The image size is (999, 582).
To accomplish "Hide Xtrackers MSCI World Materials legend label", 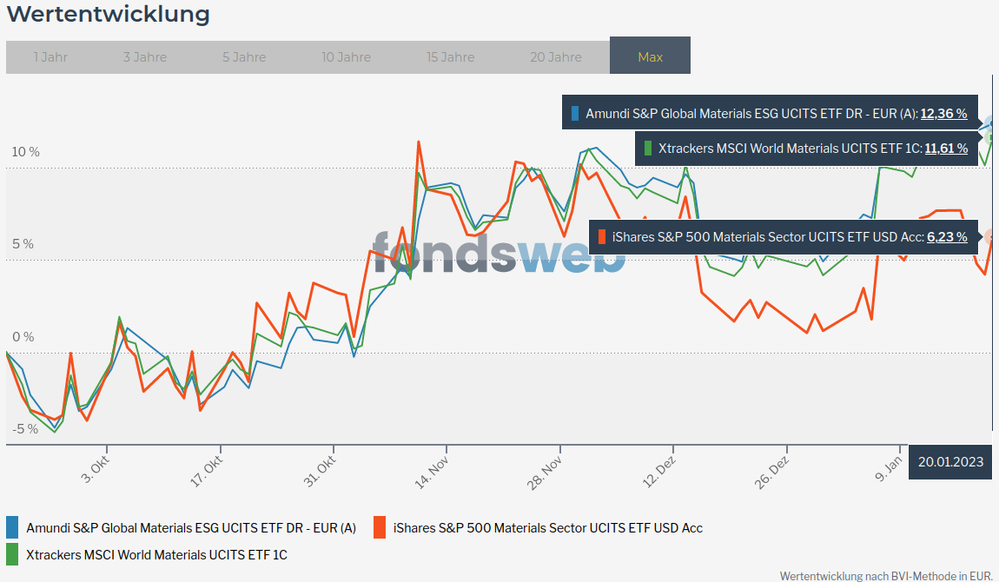I will click(156, 554).
